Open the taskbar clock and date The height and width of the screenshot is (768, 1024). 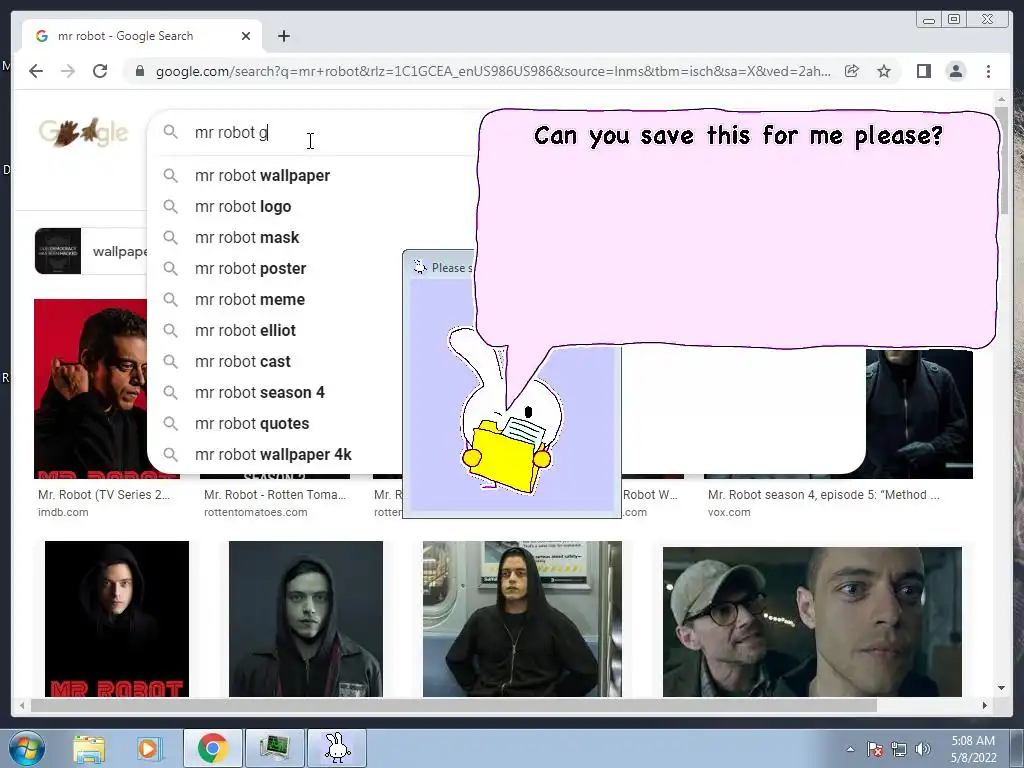pyautogui.click(x=973, y=749)
